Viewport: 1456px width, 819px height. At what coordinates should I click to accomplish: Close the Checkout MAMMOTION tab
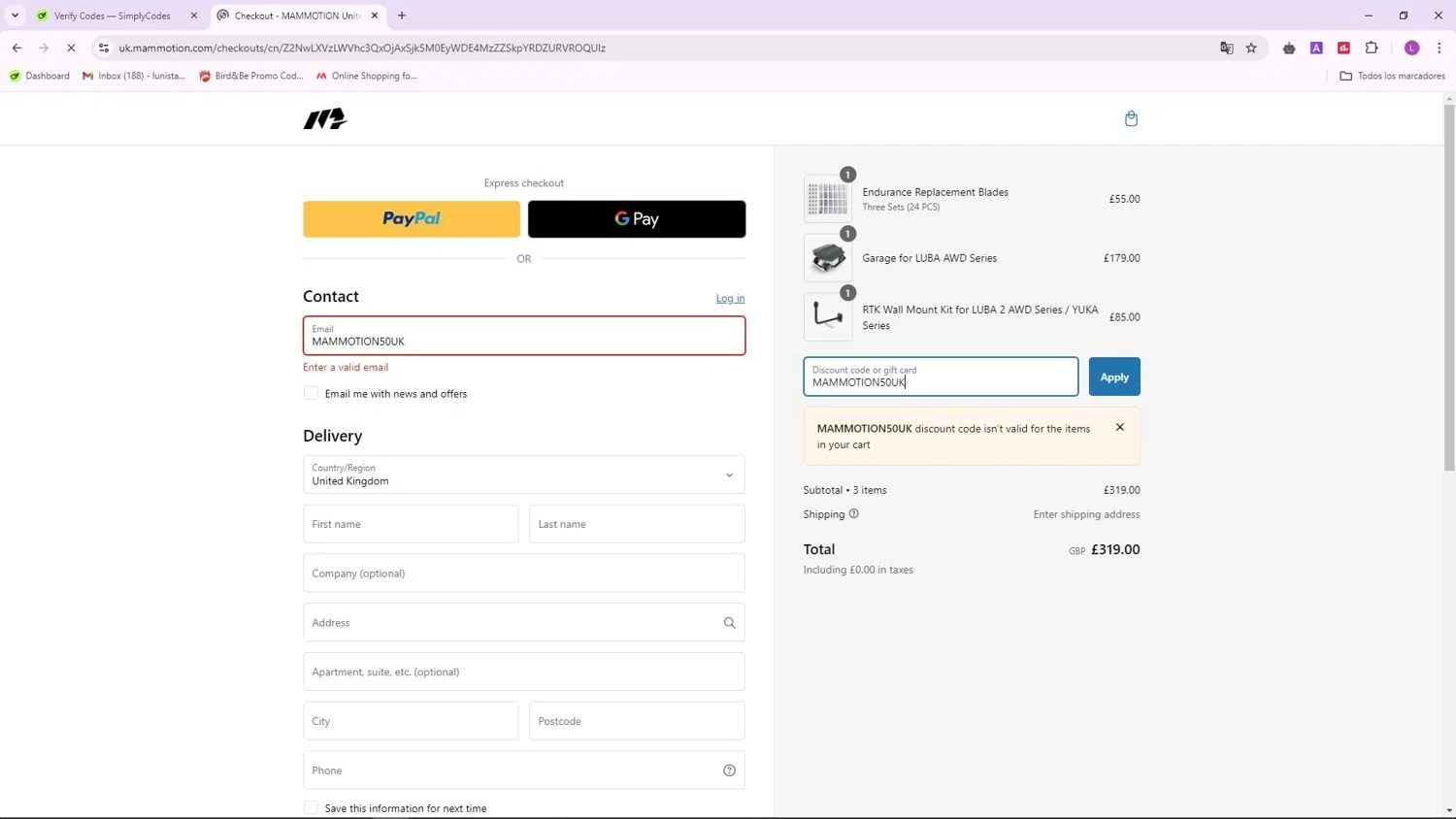pos(375,16)
